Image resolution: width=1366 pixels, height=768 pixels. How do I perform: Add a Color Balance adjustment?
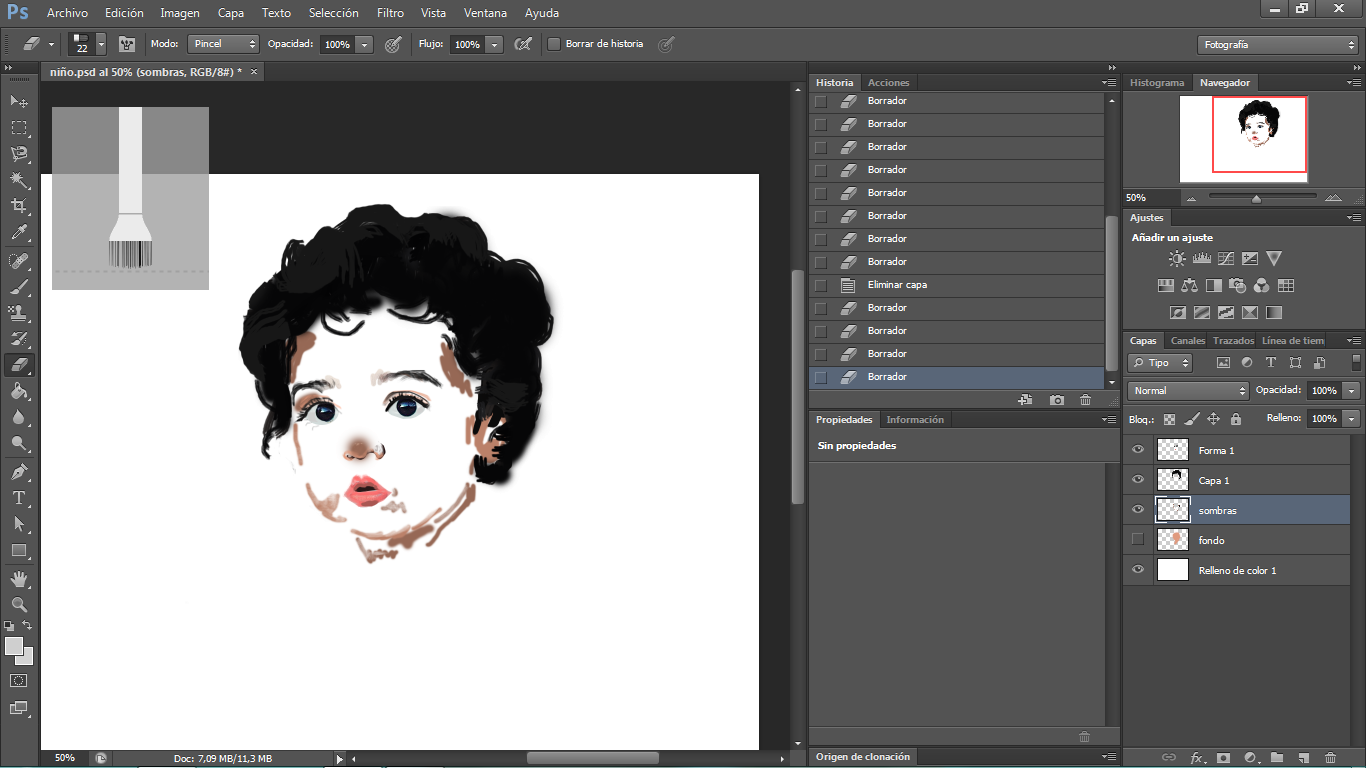[1189, 285]
